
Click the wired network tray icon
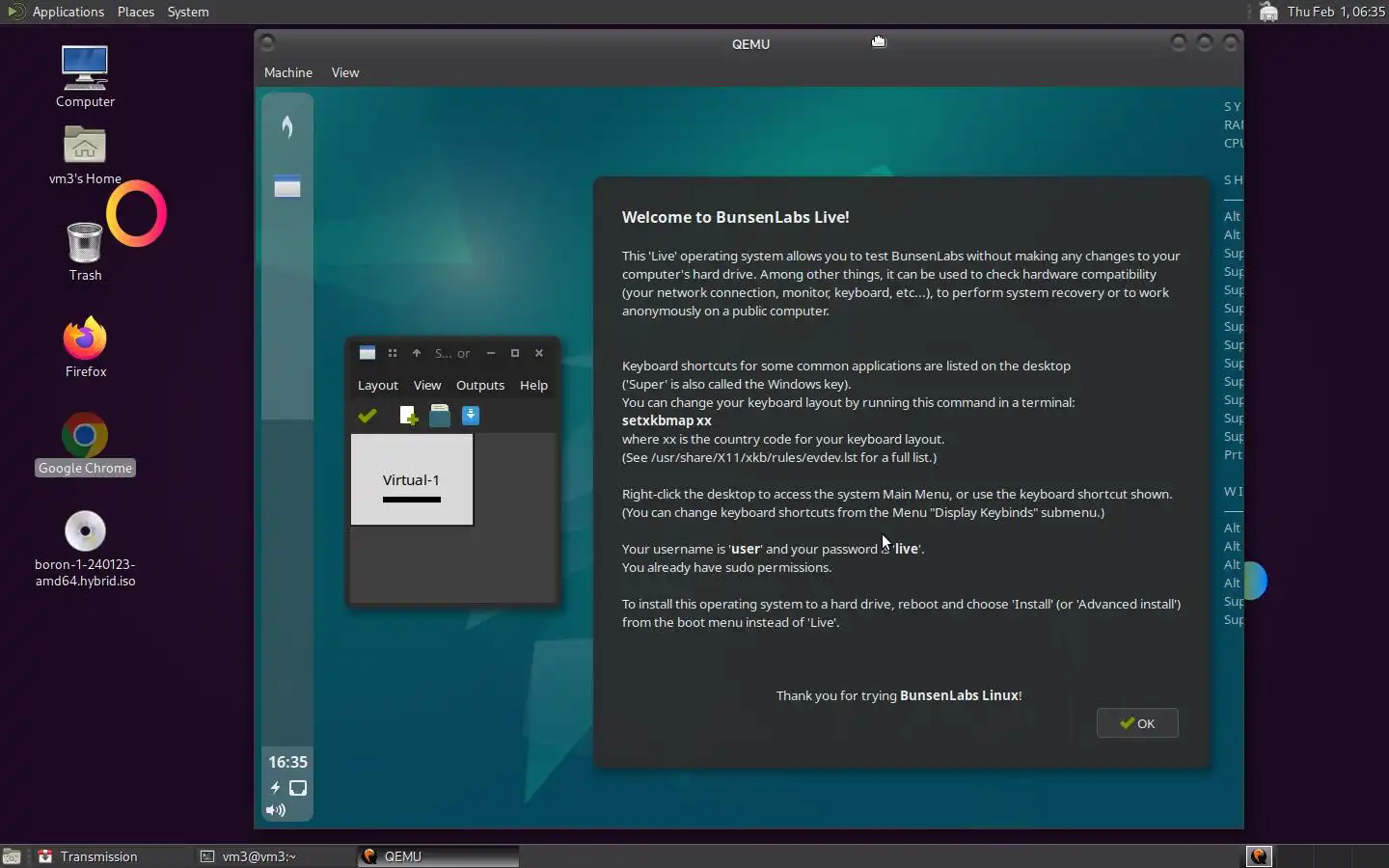(x=298, y=788)
